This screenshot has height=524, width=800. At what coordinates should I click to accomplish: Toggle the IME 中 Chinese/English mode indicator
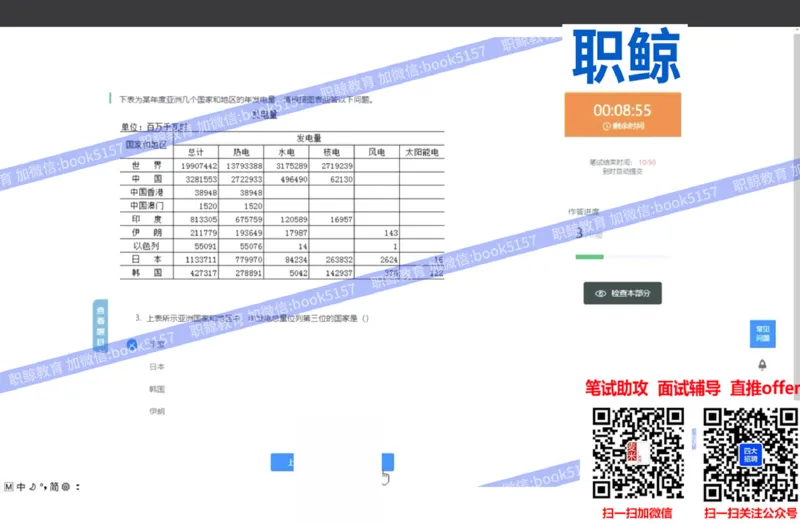(x=21, y=487)
